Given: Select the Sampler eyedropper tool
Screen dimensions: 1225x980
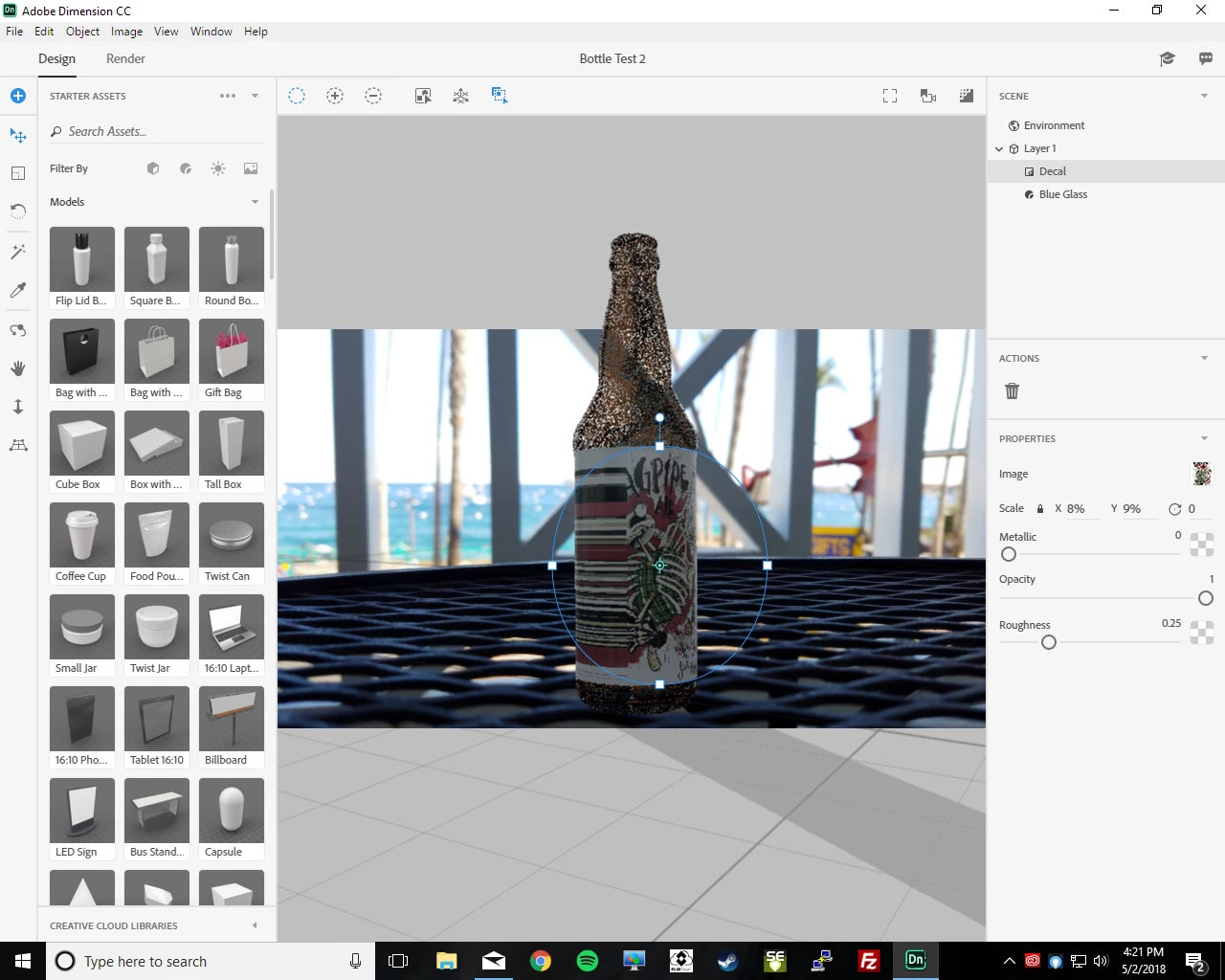Looking at the screenshot, I should [x=17, y=290].
